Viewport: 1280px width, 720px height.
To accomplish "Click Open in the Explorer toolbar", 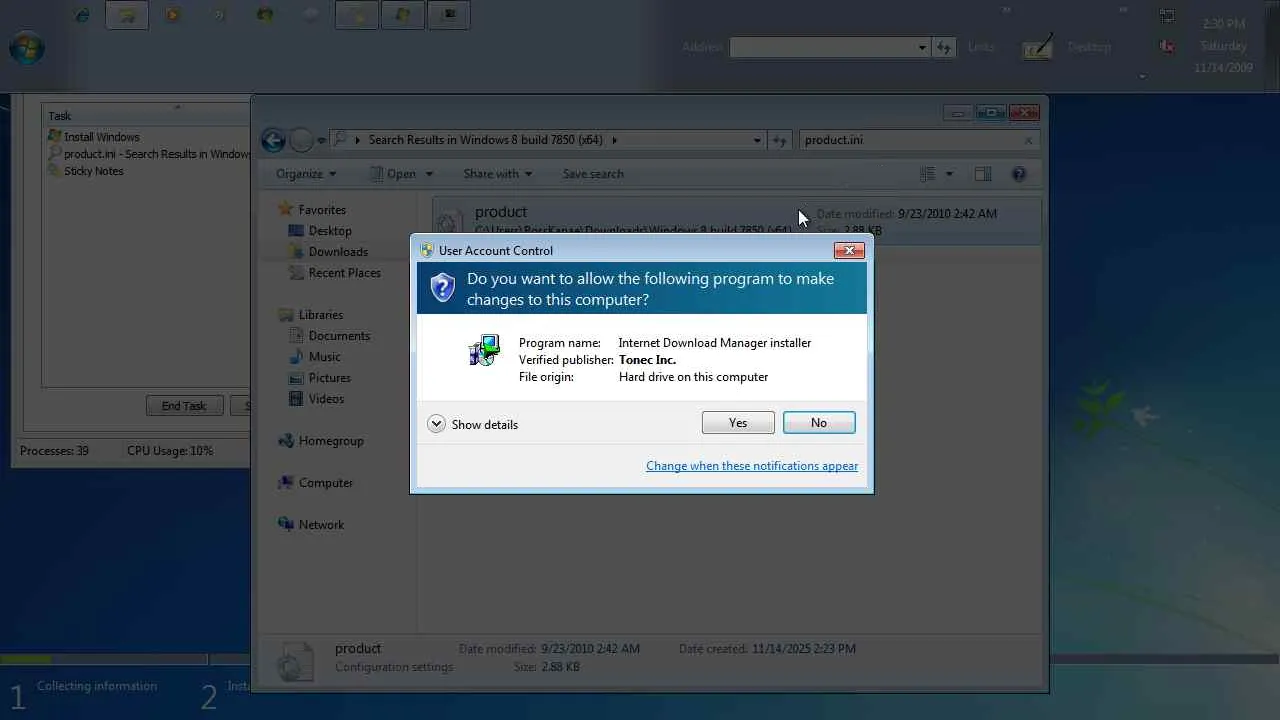I will (394, 174).
